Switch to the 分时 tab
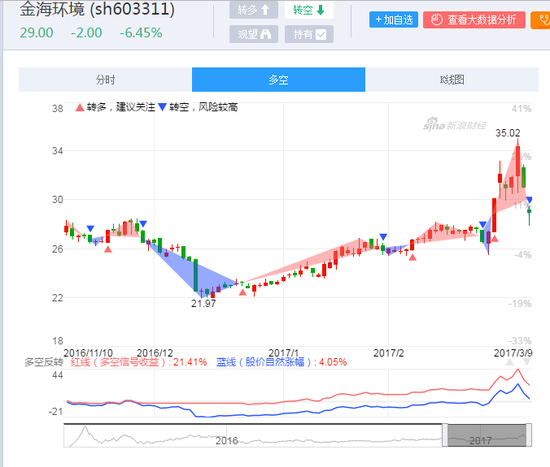Viewport: 550px width, 467px height. 105,80
